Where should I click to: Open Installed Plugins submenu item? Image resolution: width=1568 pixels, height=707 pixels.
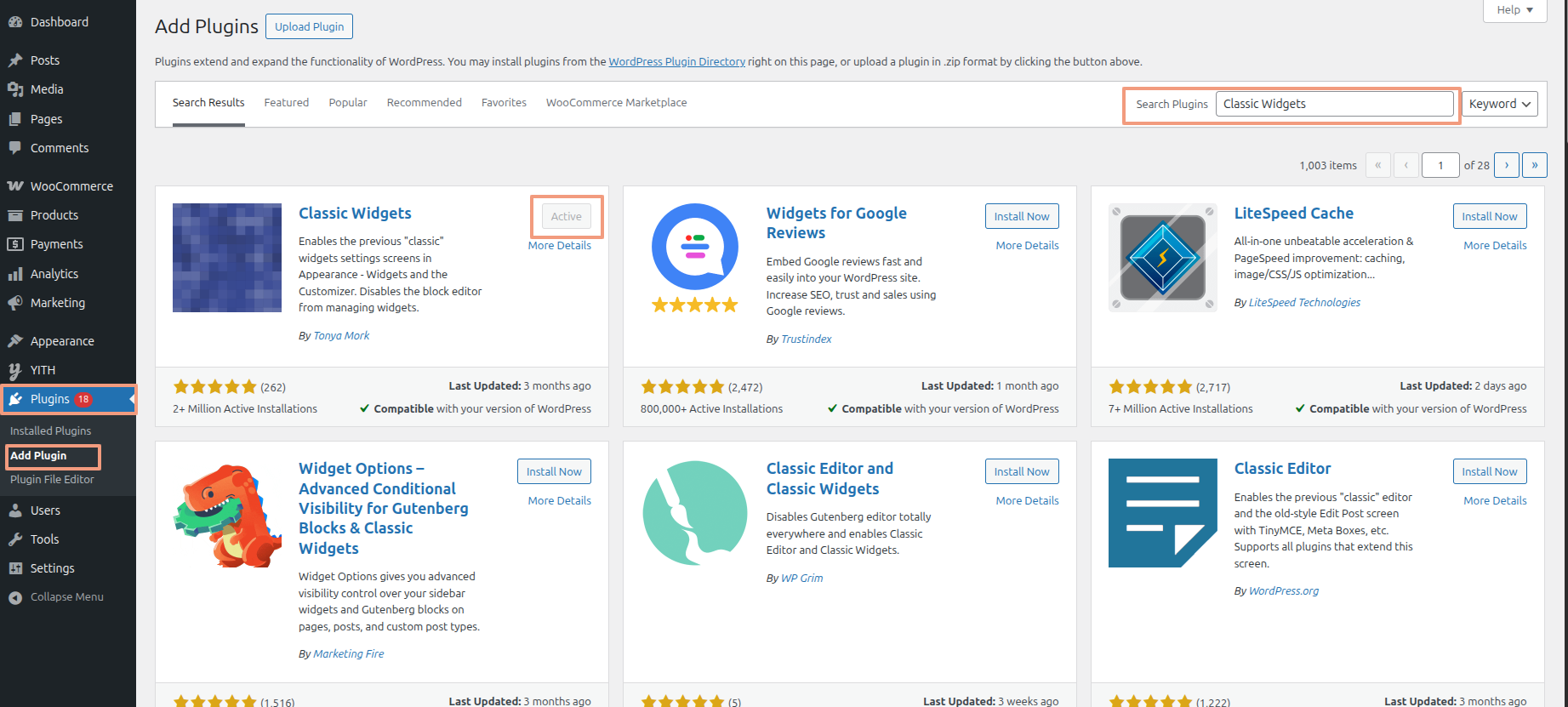pos(51,431)
